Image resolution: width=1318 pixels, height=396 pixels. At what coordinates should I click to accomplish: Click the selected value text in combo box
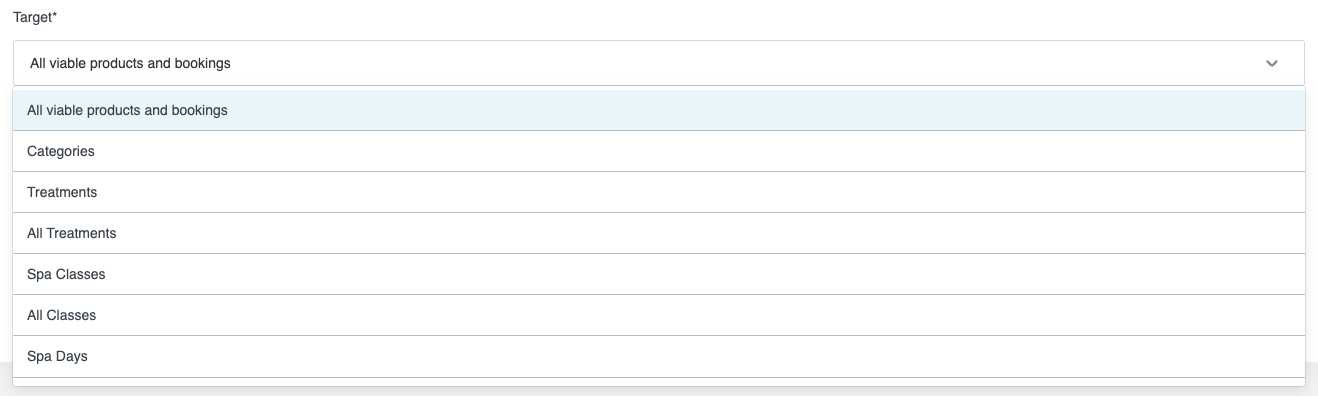tap(130, 63)
